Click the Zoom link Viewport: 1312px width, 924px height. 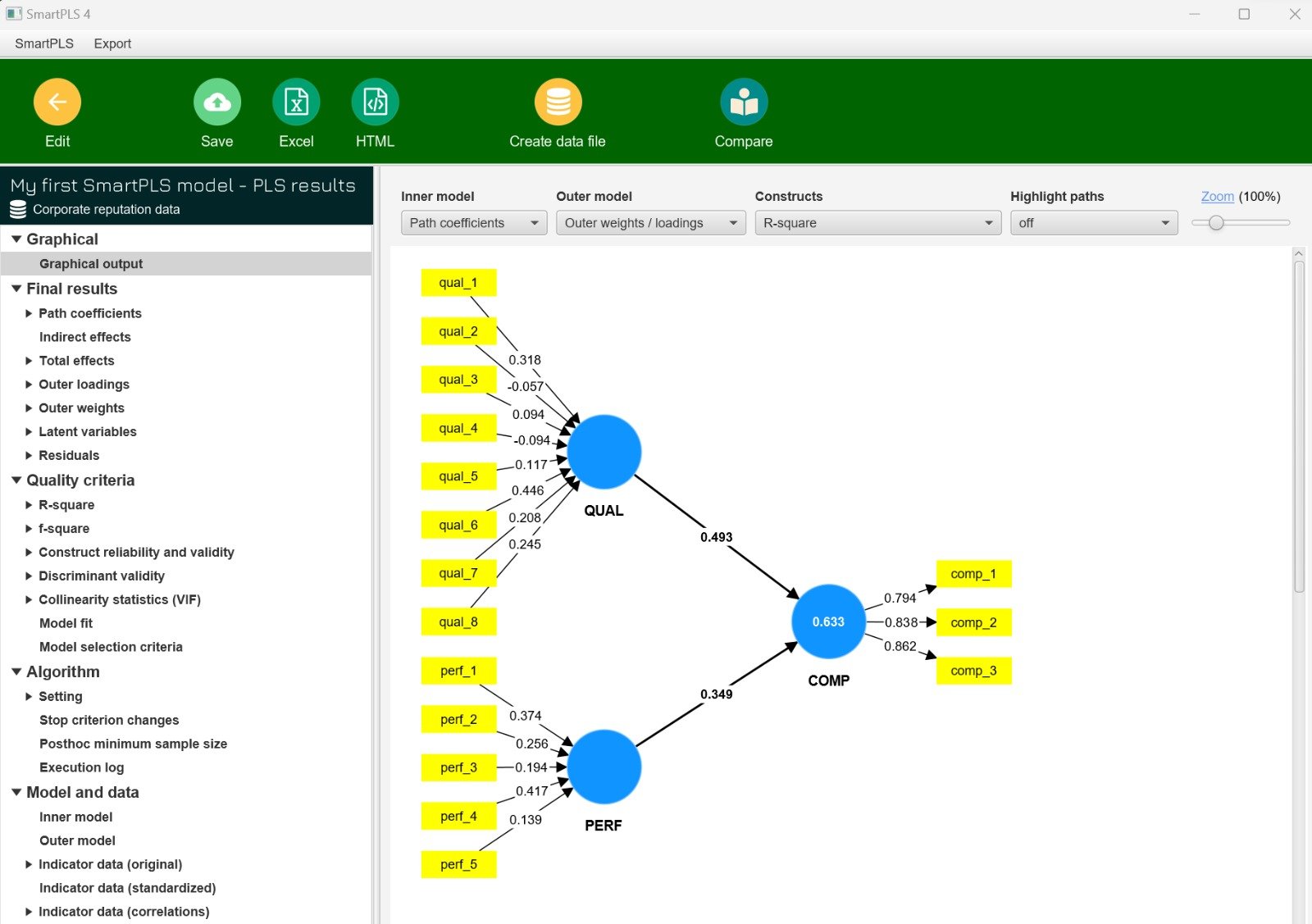point(1217,197)
